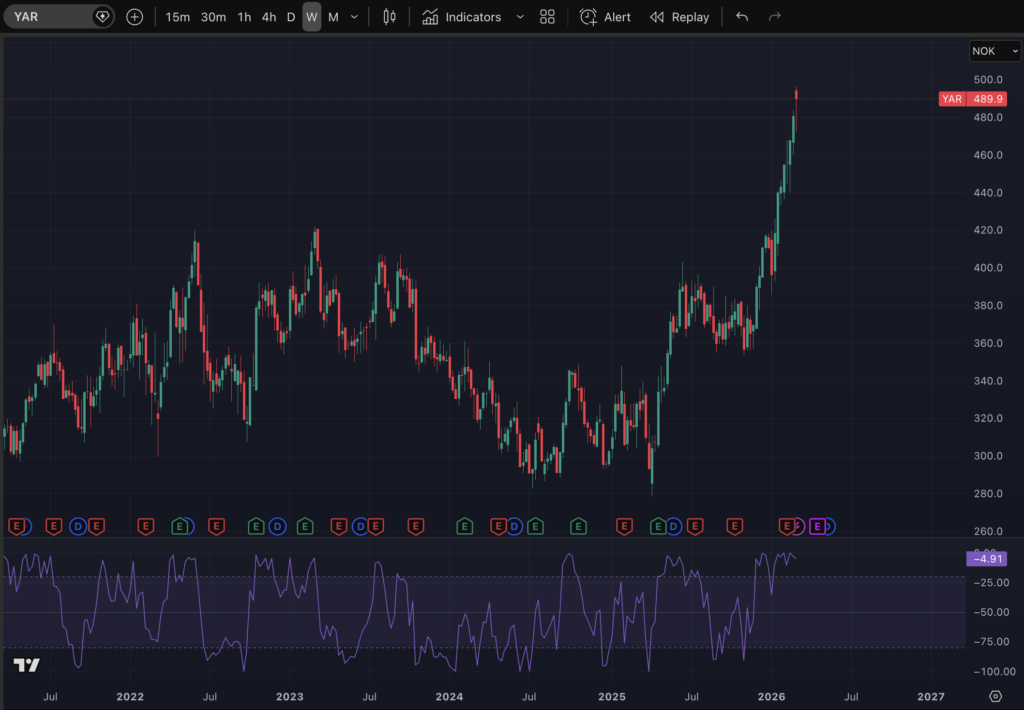Click the add symbol plus icon
The width and height of the screenshot is (1024, 710).
(135, 17)
